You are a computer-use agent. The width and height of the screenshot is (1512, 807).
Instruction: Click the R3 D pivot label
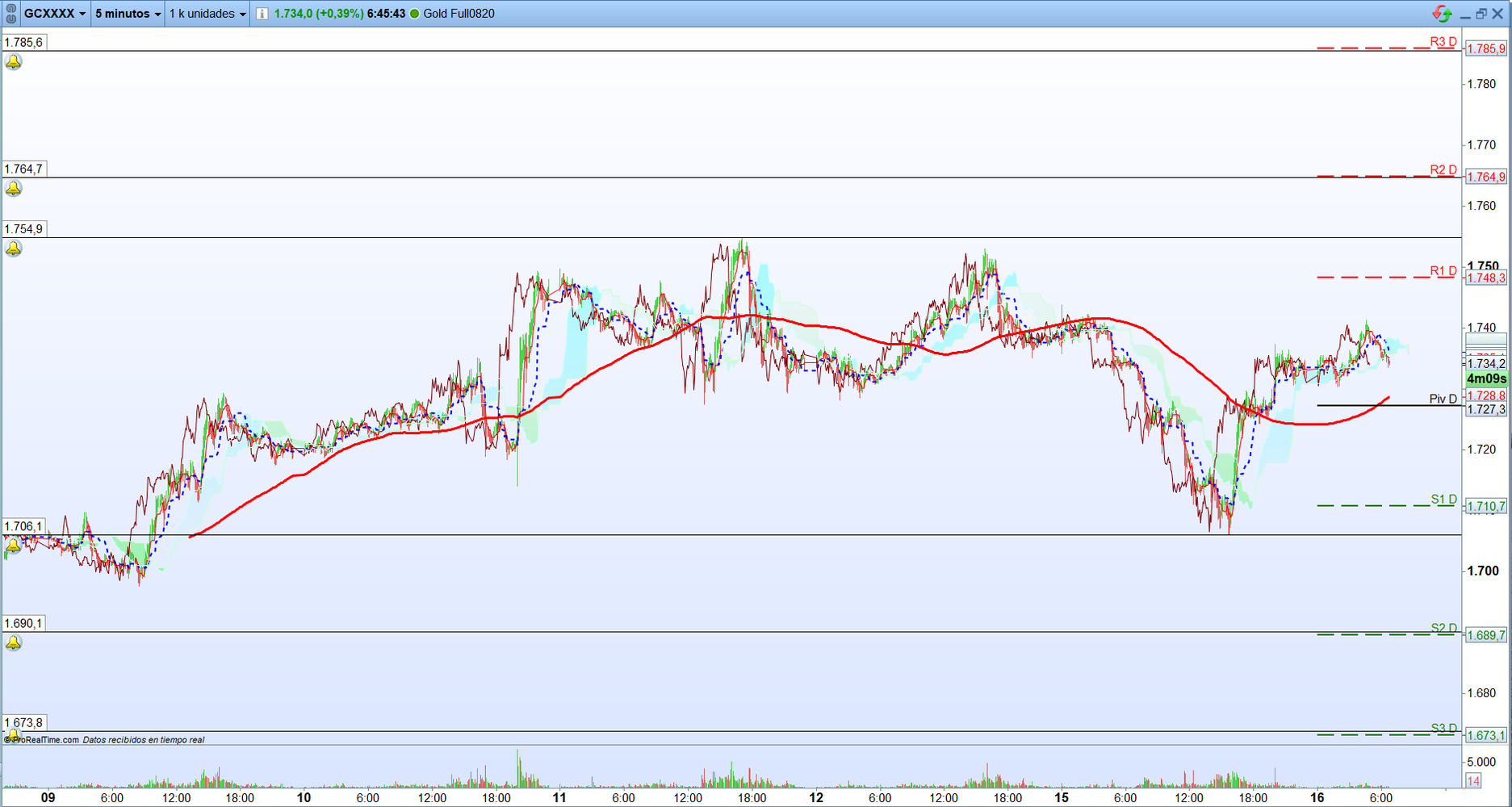point(1443,42)
